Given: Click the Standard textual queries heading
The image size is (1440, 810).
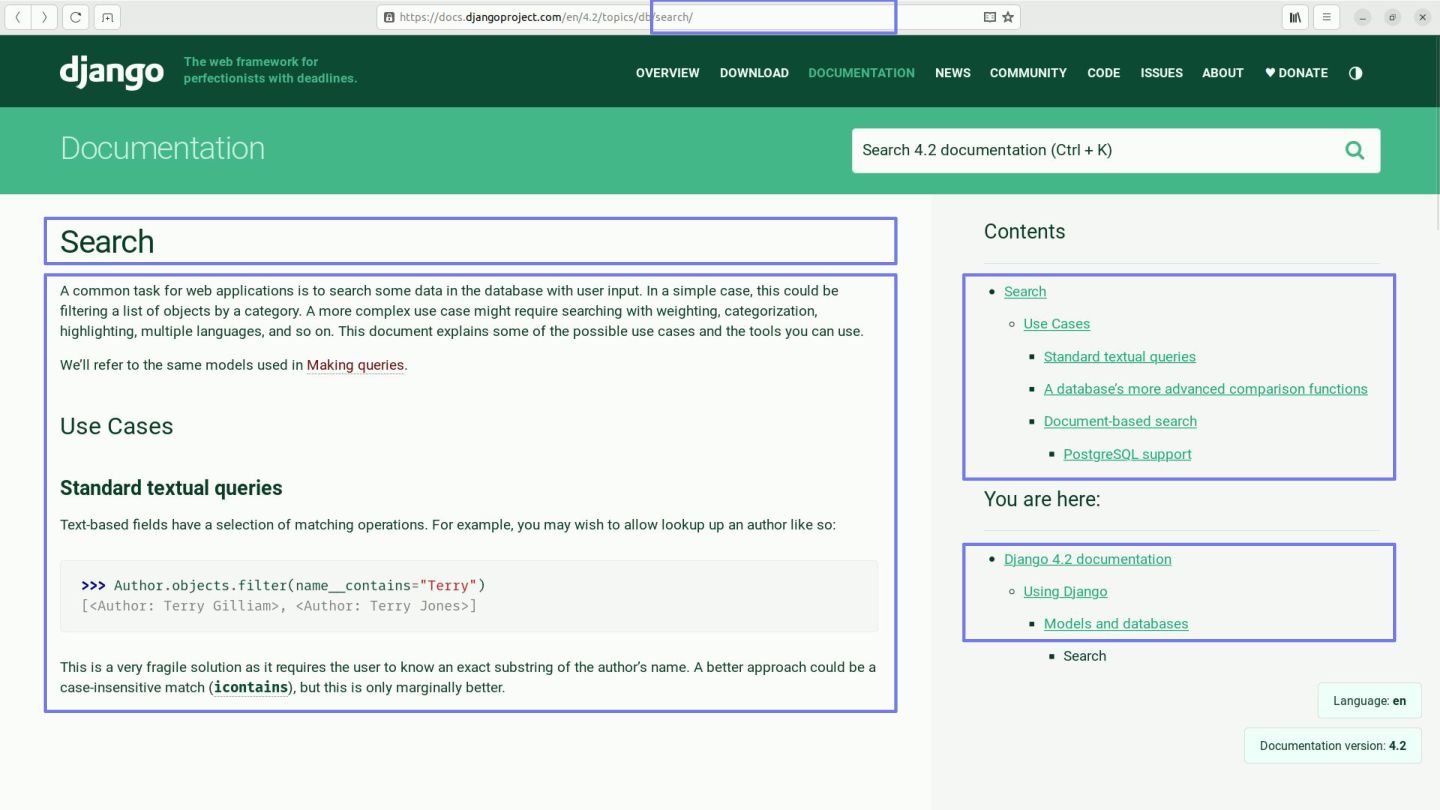Looking at the screenshot, I should [171, 488].
